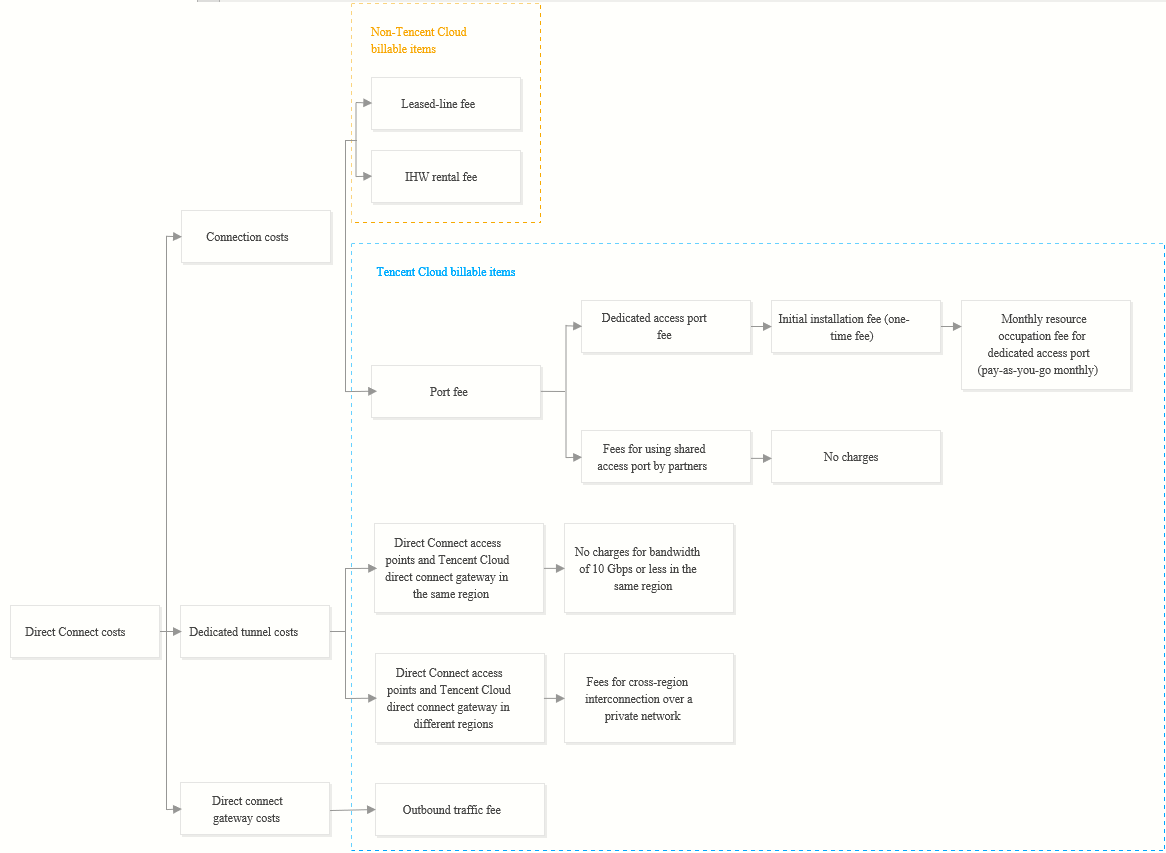
Task: Click arrow pointing to Monthly resource occupation fee
Action: coord(951,327)
